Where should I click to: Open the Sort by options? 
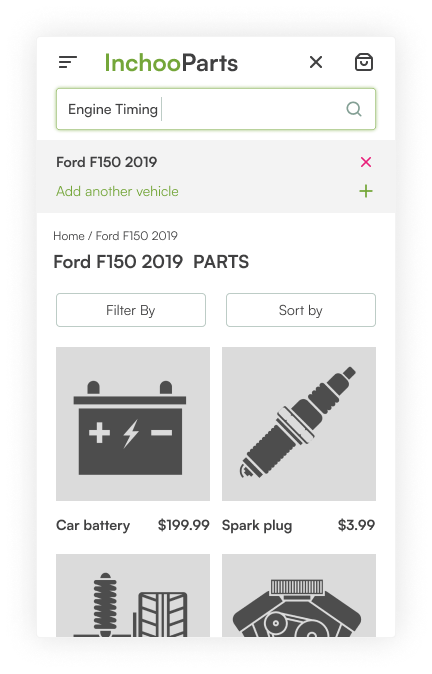(x=301, y=310)
